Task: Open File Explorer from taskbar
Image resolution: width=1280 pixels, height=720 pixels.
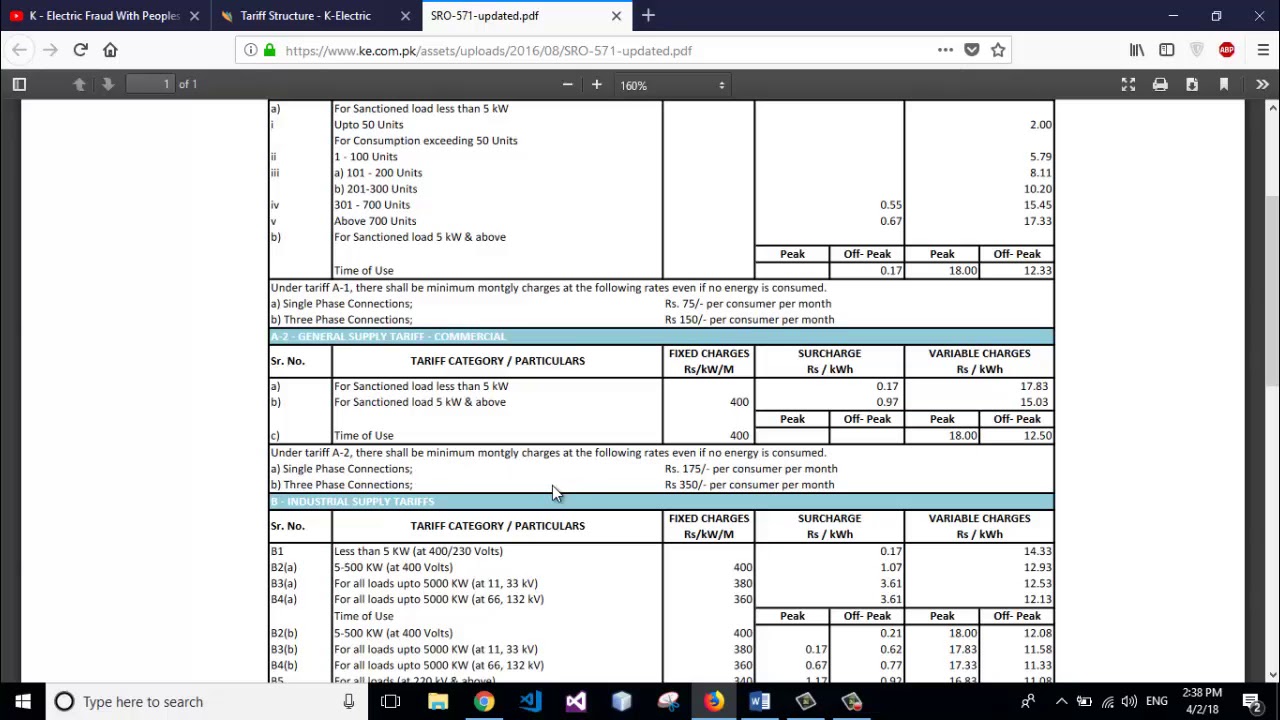Action: pyautogui.click(x=437, y=702)
